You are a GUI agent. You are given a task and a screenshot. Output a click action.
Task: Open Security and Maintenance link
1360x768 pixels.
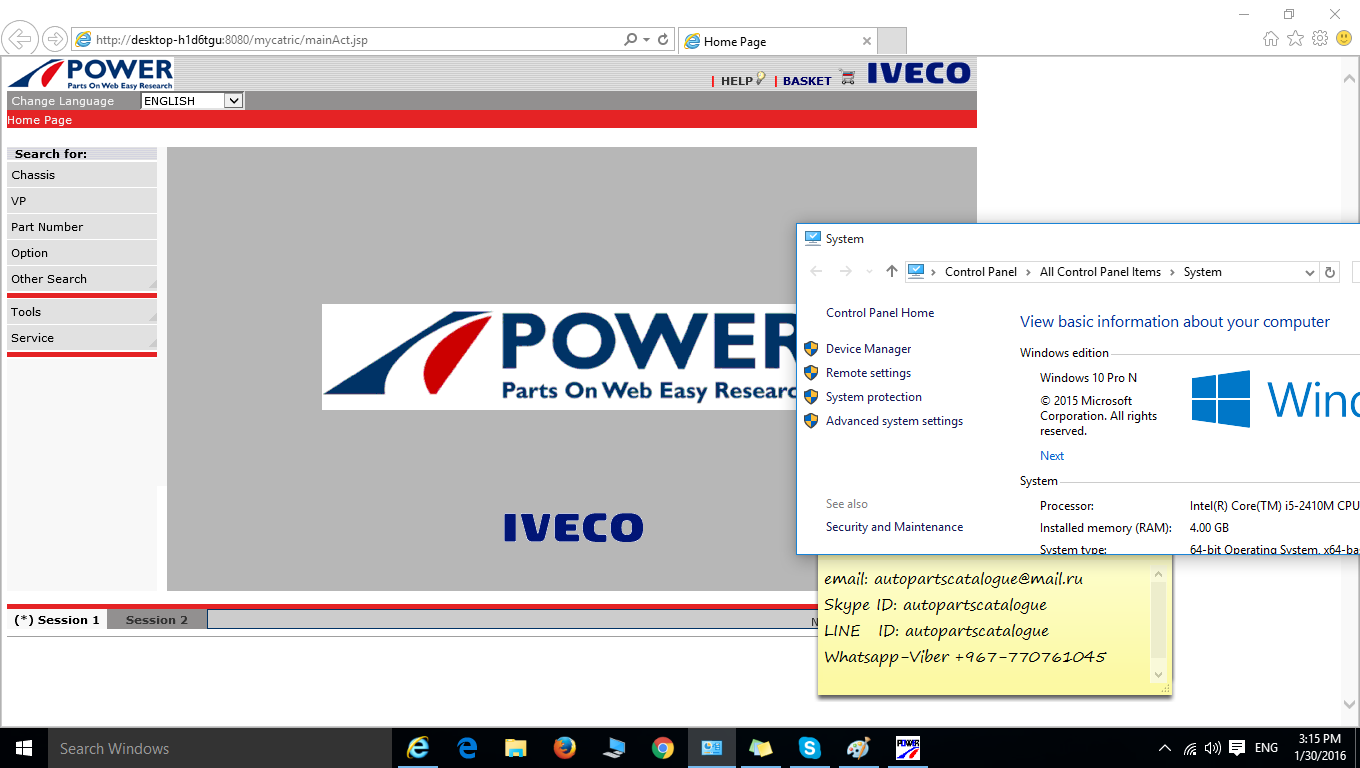894,527
